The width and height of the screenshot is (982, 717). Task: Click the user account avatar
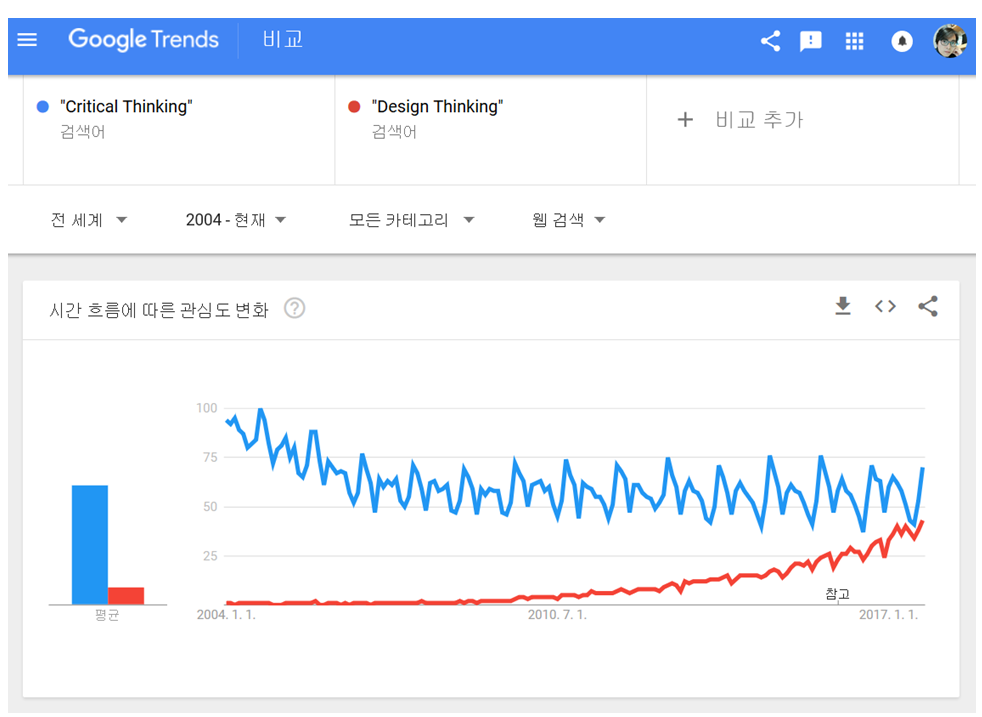pos(950,41)
